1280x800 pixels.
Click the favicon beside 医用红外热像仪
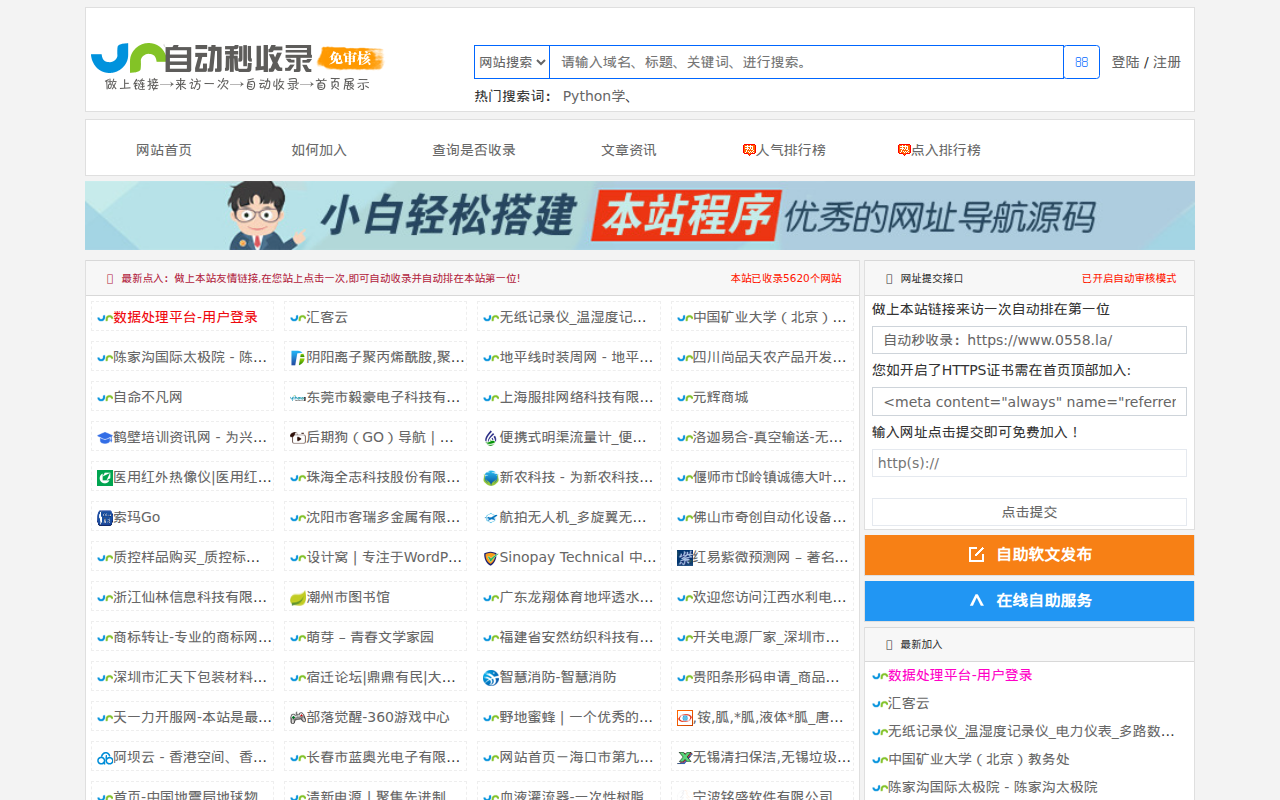[x=105, y=477]
